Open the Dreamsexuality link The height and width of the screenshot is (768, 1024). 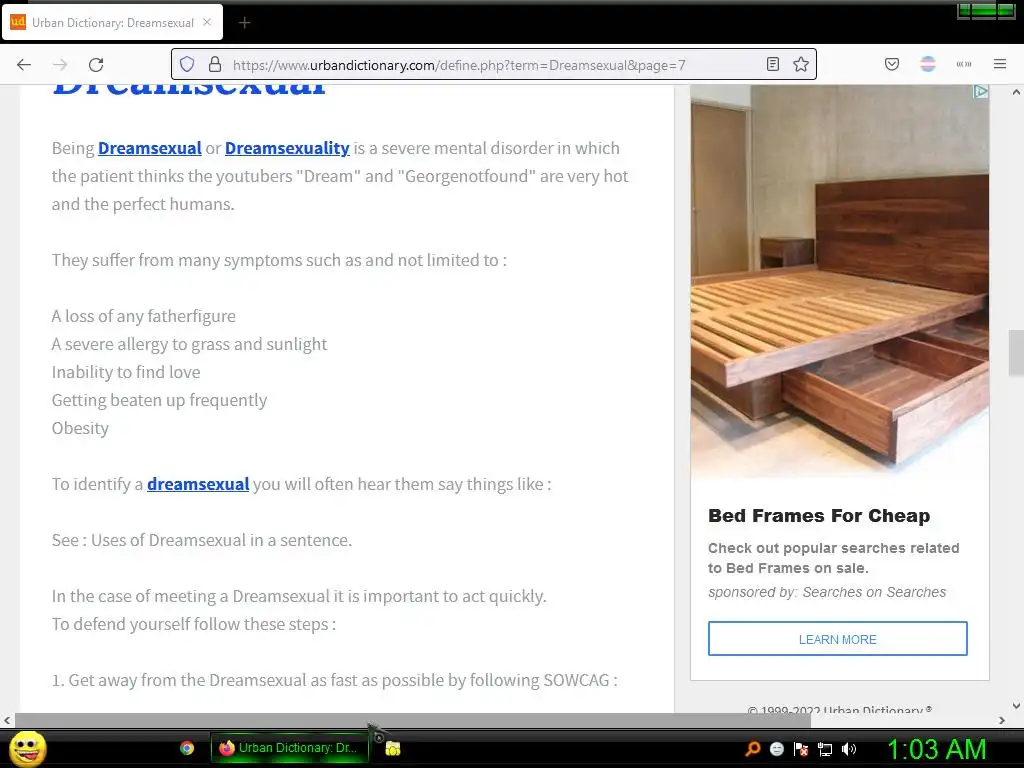287,148
